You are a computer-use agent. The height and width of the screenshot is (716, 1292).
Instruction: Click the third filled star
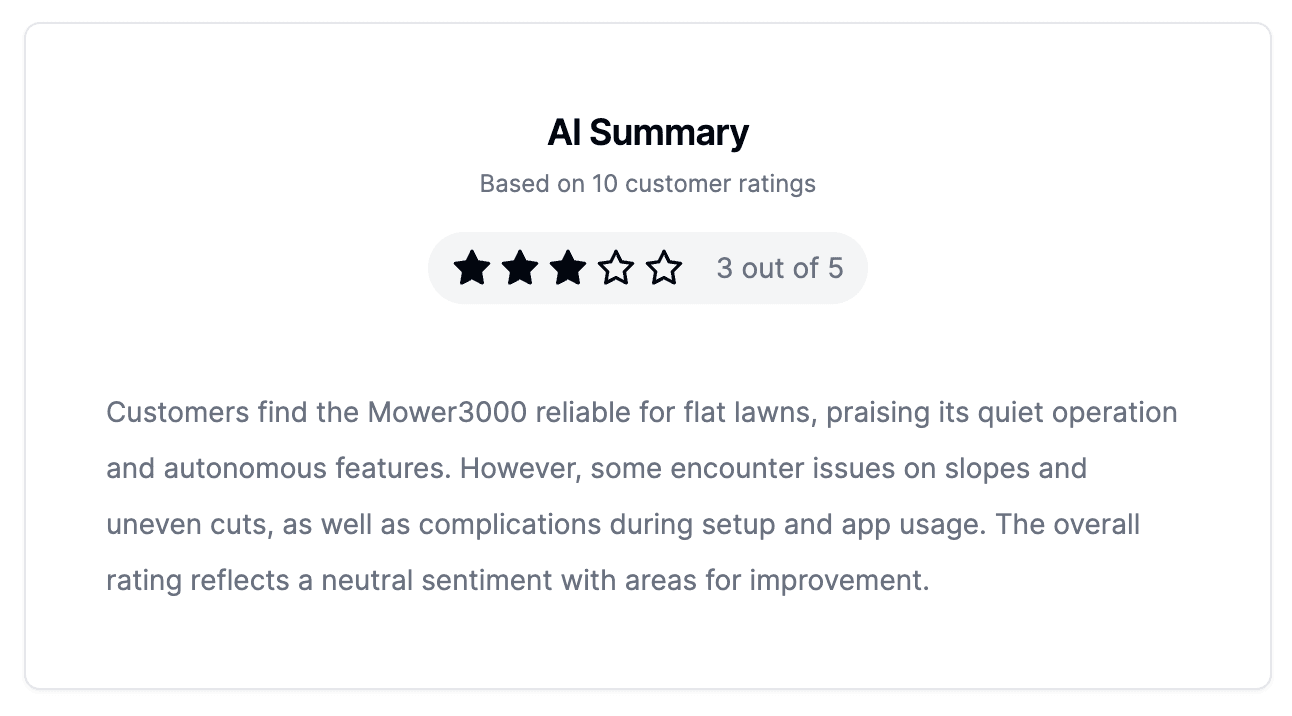click(568, 268)
